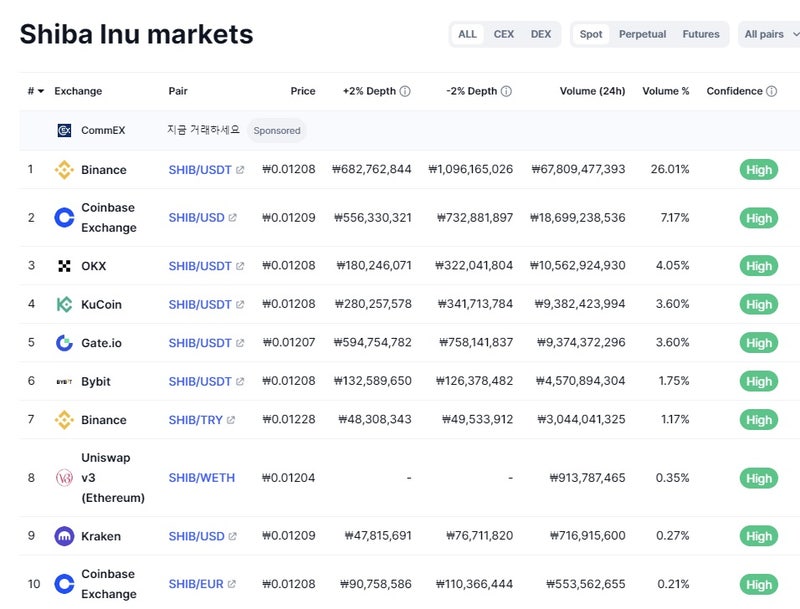Open Coinbase Exchange SHIB/USD pair link
The image size is (800, 609).
(196, 218)
